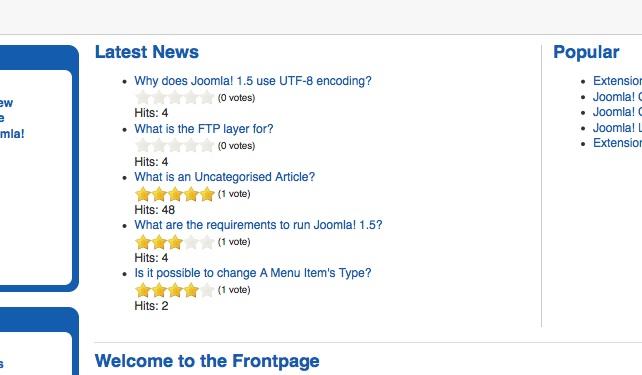The width and height of the screenshot is (642, 375).
Task: Click first empty star under UTF-8 article
Action: pyautogui.click(x=143, y=97)
